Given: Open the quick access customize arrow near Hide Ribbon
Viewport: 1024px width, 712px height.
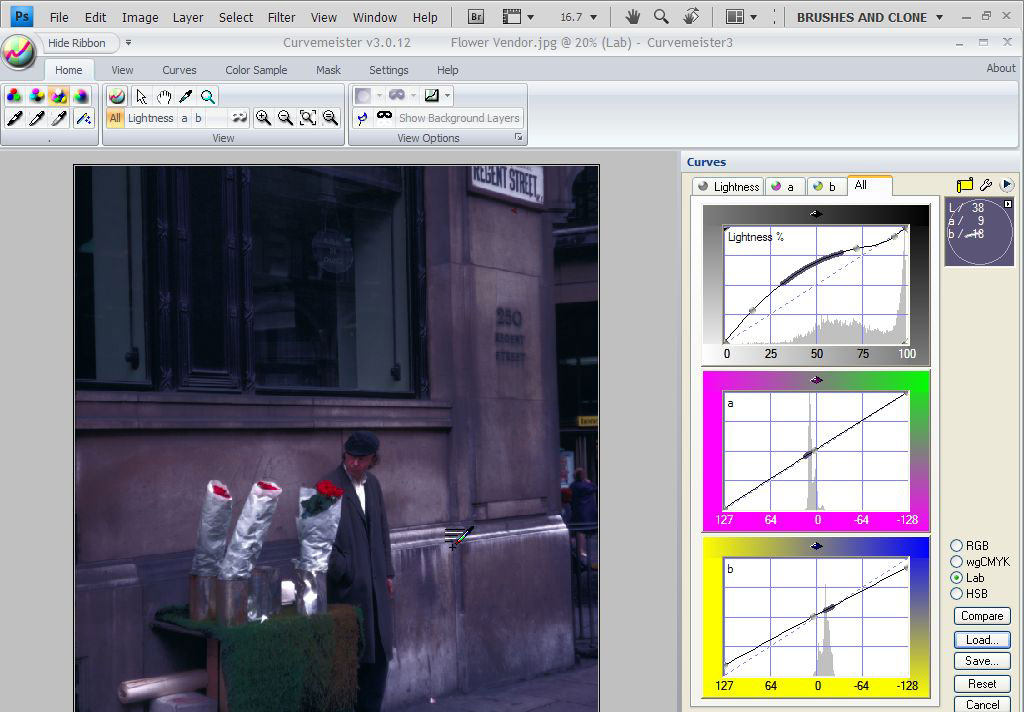Looking at the screenshot, I should coord(129,42).
